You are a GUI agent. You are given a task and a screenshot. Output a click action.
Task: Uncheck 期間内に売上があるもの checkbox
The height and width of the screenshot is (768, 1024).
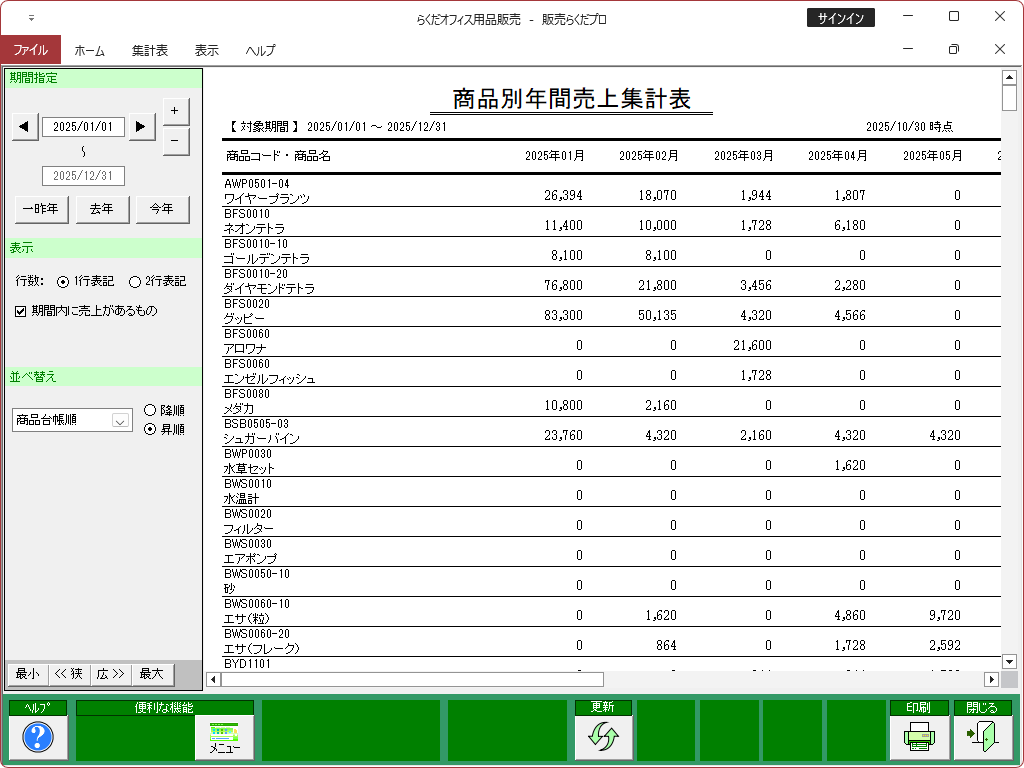20,311
